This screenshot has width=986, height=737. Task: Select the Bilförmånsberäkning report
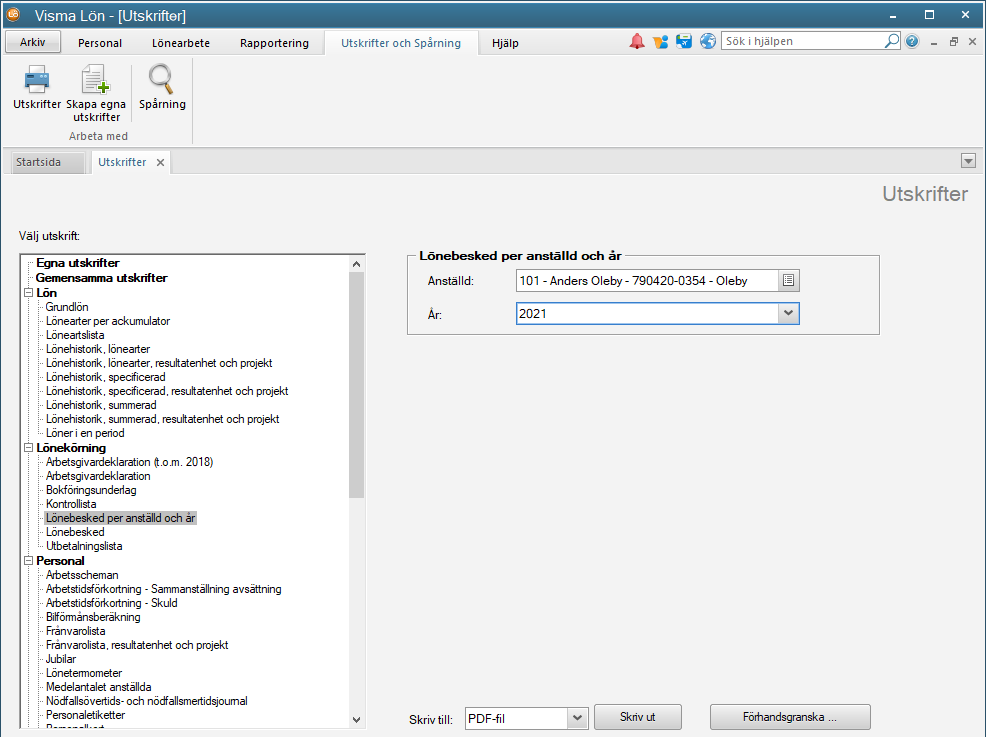92,617
